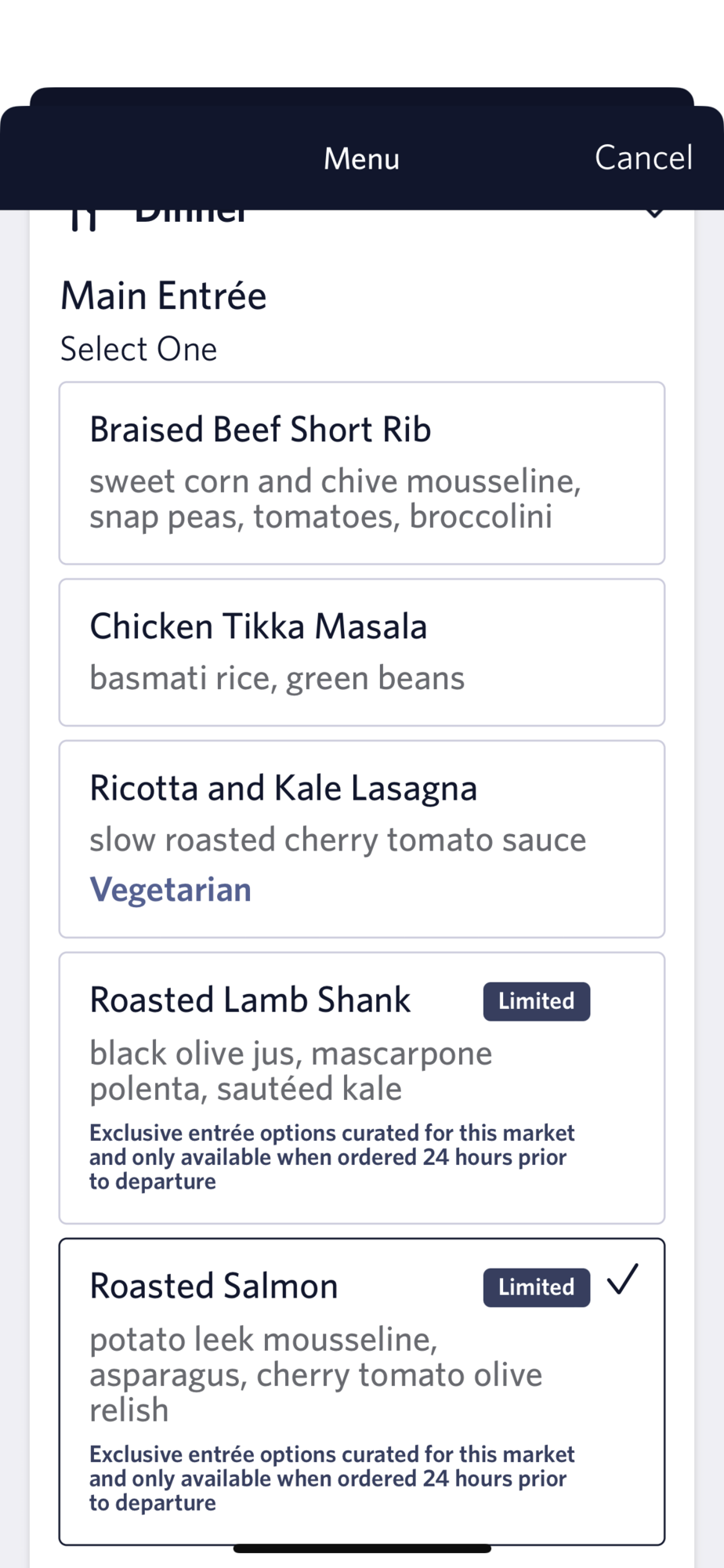
Task: Select Chicken Tikka Masala entrée
Action: click(x=362, y=652)
